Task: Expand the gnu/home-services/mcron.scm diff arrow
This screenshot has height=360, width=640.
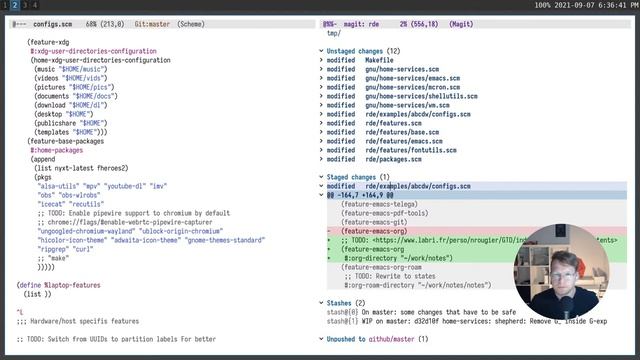Action: click(x=321, y=87)
